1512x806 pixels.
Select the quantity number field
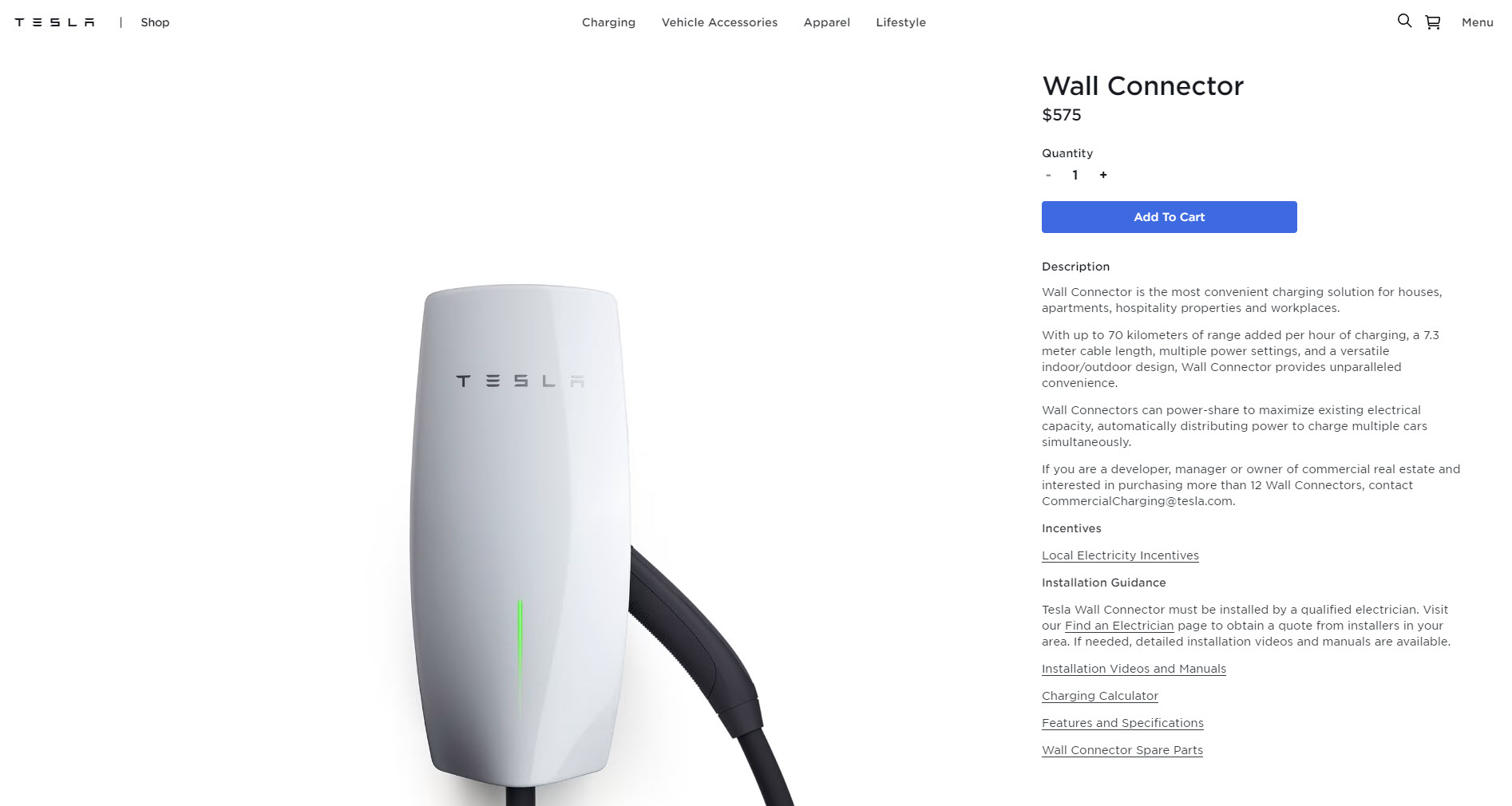point(1075,175)
